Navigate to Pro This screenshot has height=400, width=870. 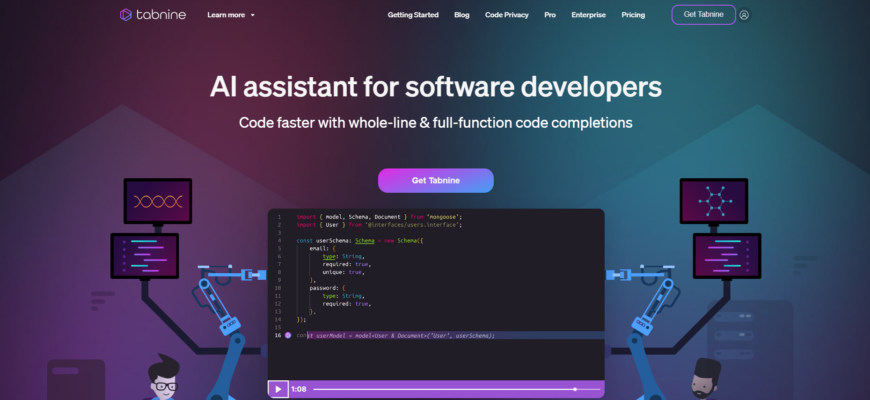click(x=550, y=15)
